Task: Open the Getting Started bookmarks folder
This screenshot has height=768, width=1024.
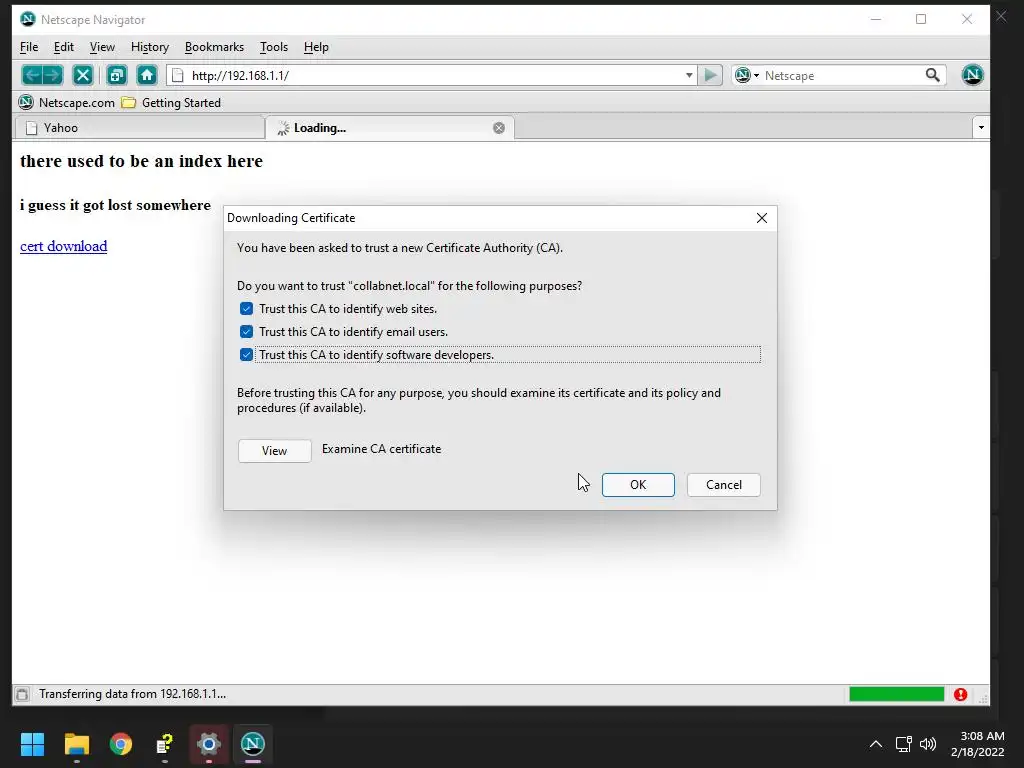Action: (172, 103)
